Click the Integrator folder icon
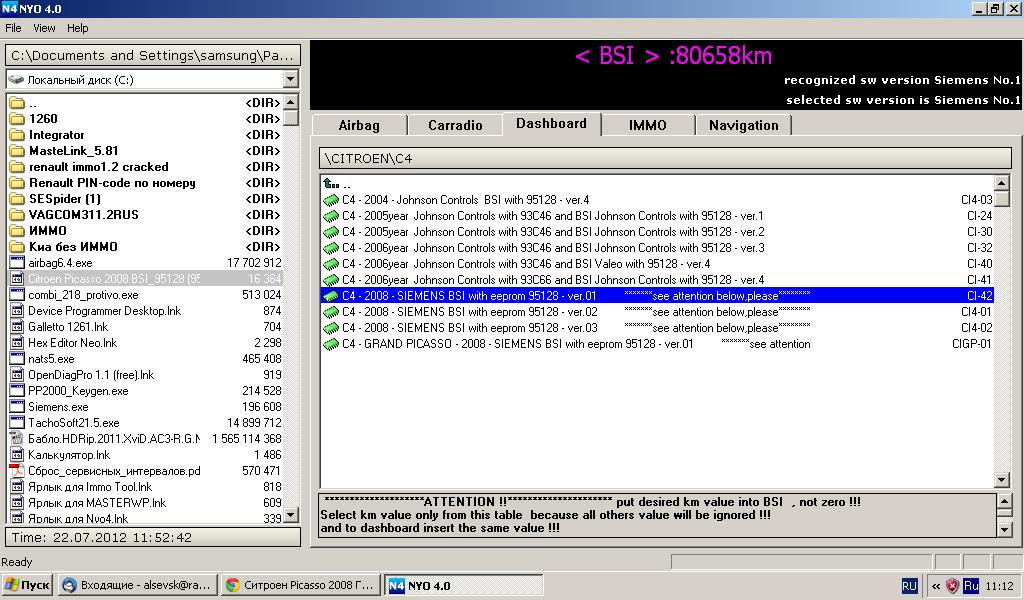Viewport: 1024px width, 600px height. pos(16,135)
